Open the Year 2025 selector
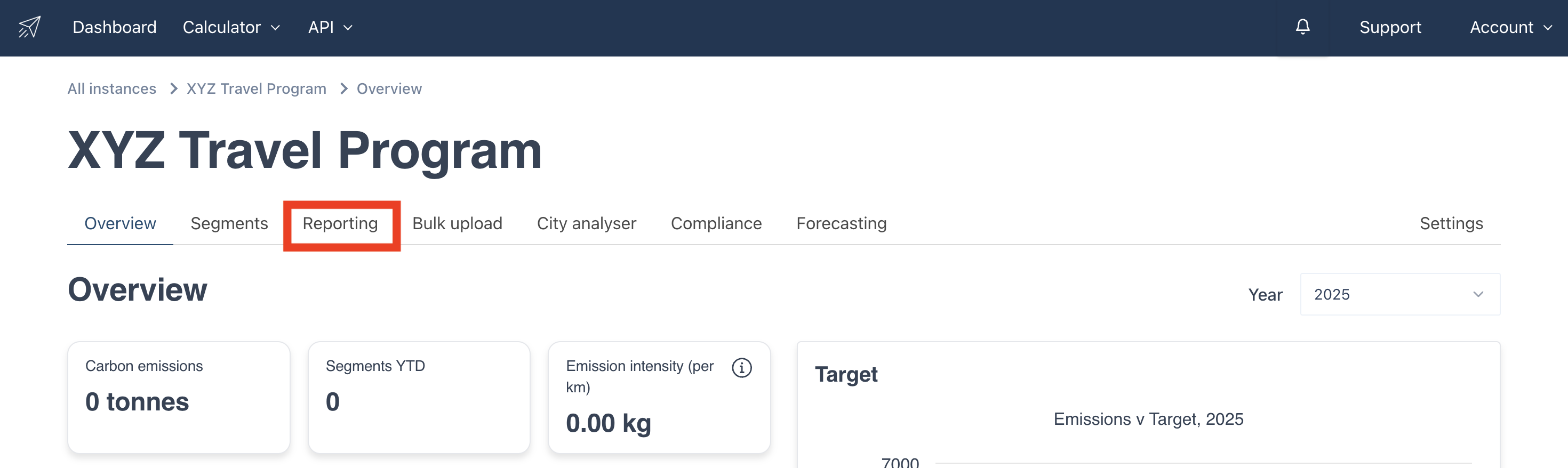Screen dimensions: 1568x468 coord(1399,294)
